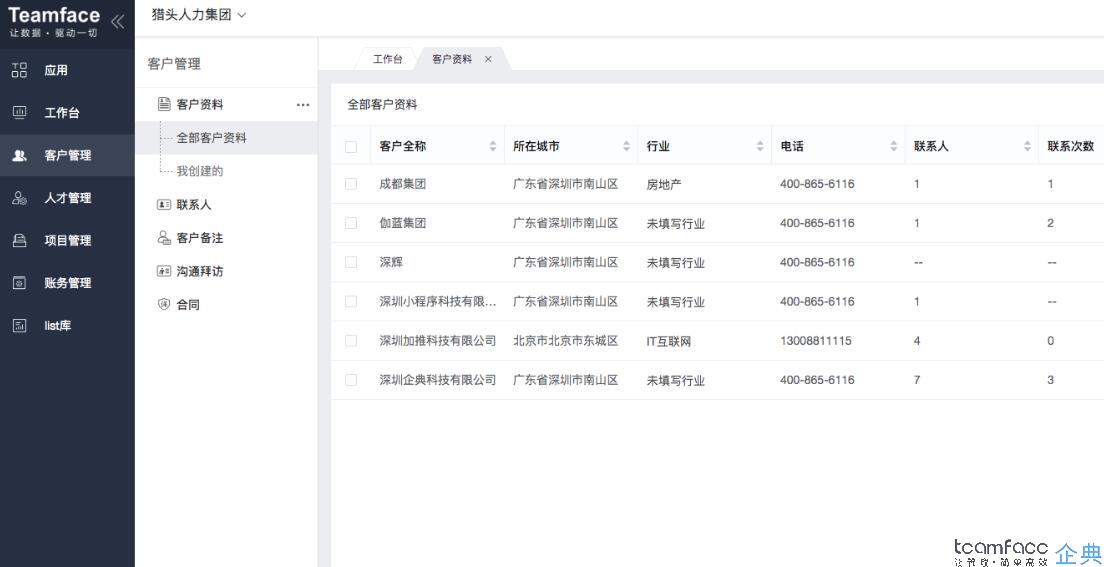
Task: Check the 伽蓝集团 row checkbox
Action: tap(351, 223)
